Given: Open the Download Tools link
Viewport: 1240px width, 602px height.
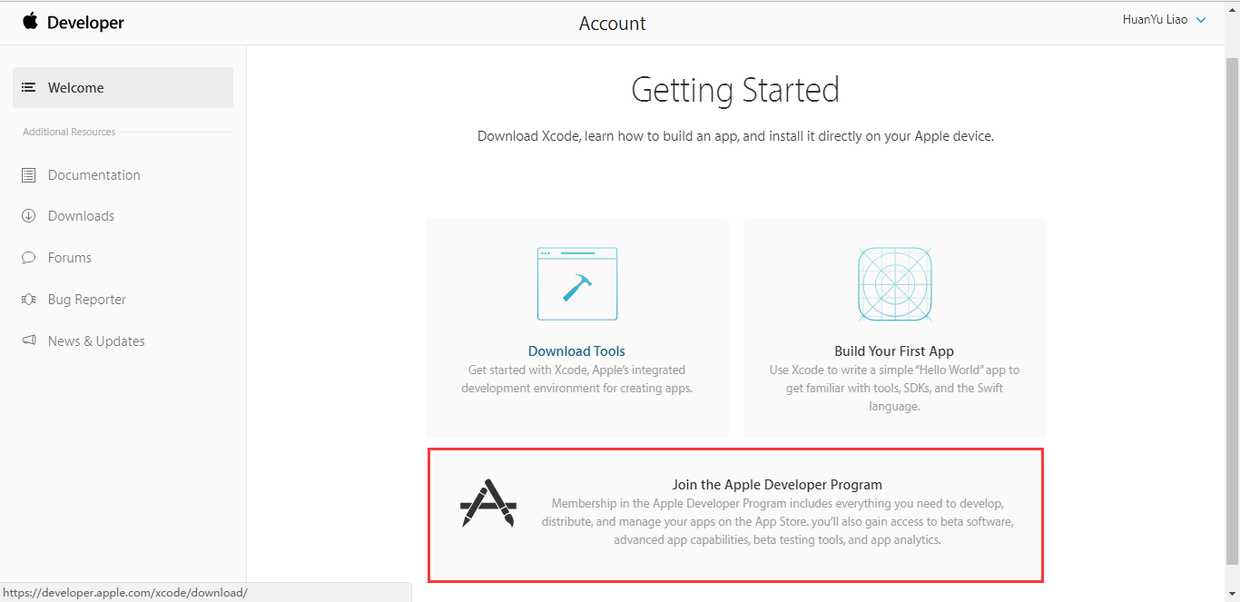Looking at the screenshot, I should [x=577, y=351].
